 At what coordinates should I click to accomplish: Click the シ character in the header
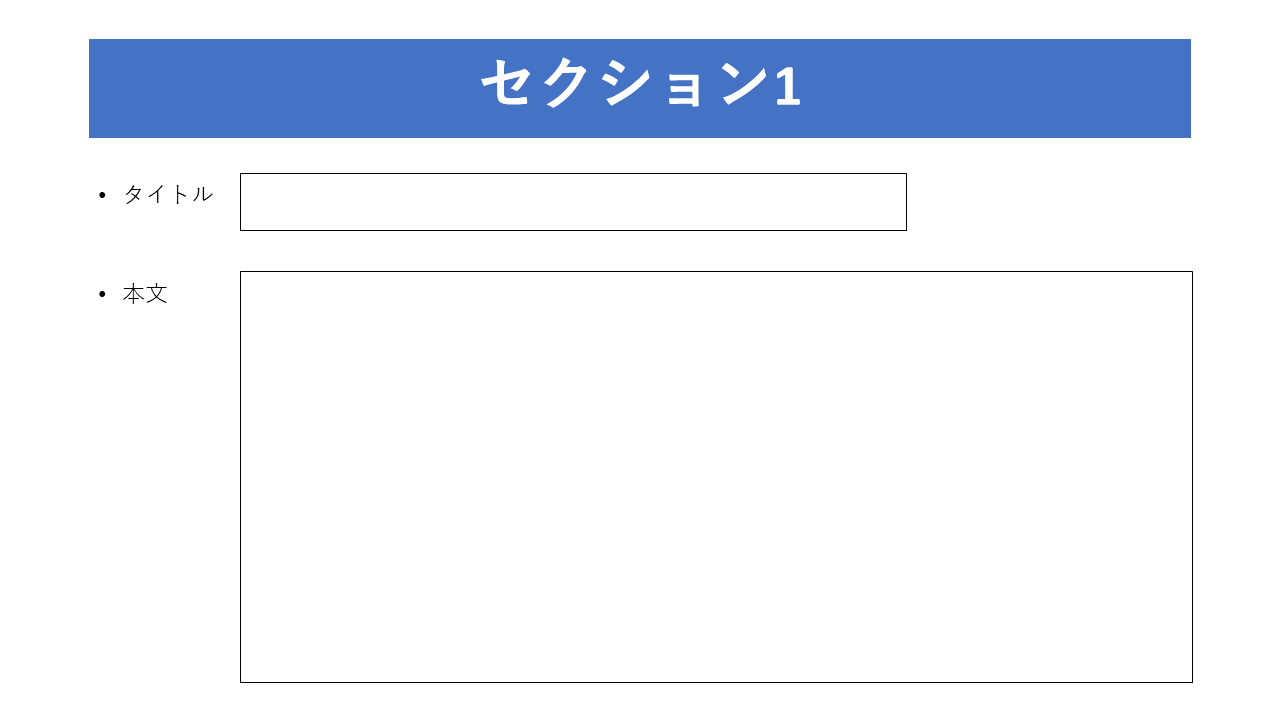click(628, 84)
